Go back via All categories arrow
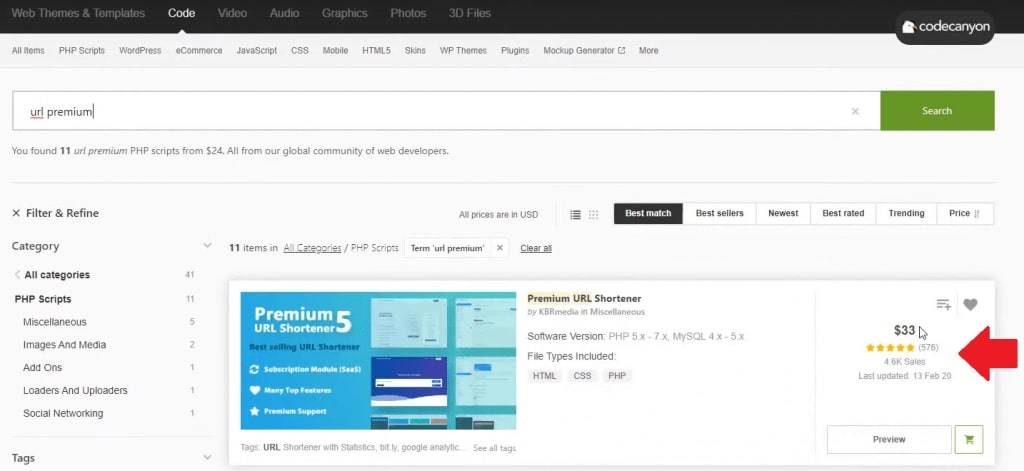The height and width of the screenshot is (471, 1024). 18,275
